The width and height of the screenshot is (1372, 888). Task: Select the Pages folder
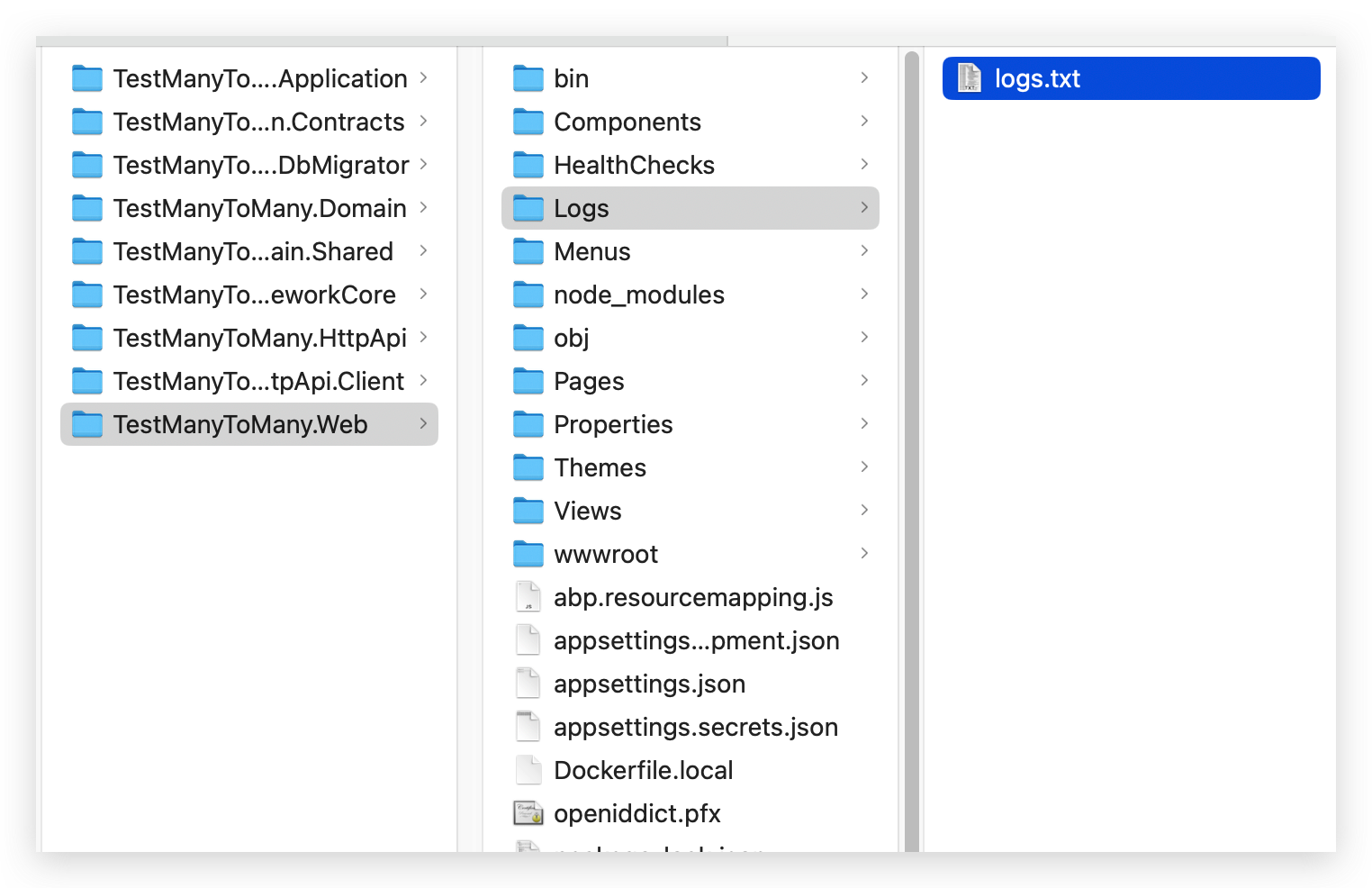[x=589, y=381]
